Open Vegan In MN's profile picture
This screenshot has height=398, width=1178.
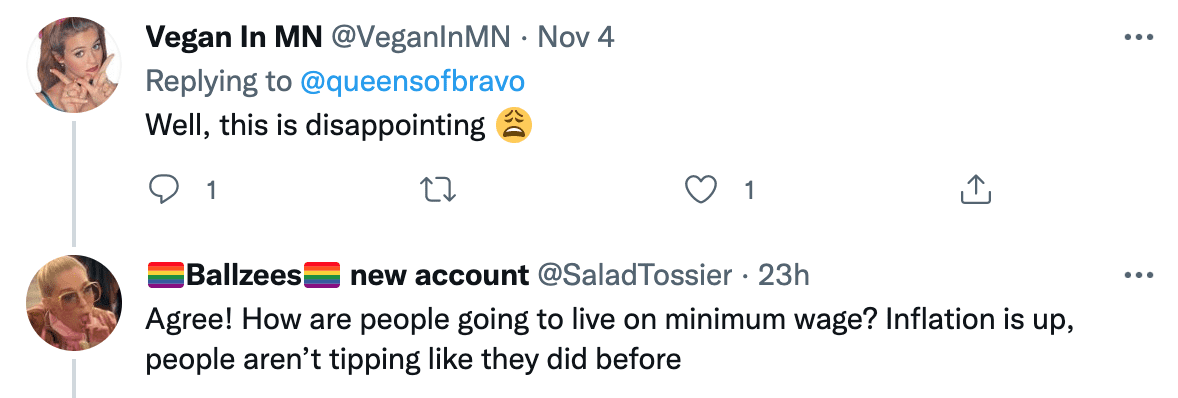[x=74, y=65]
